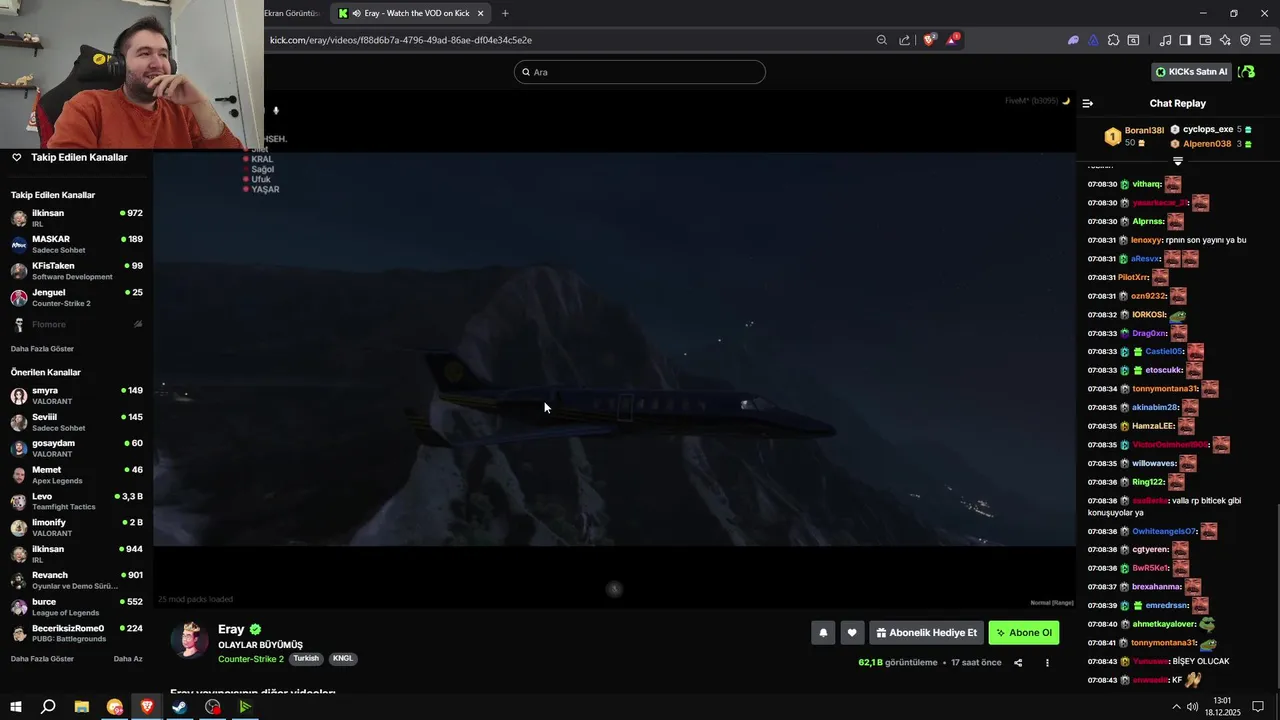This screenshot has width=1280, height=720.
Task: Open the Brave Shields icon in the address bar
Action: pyautogui.click(x=929, y=40)
